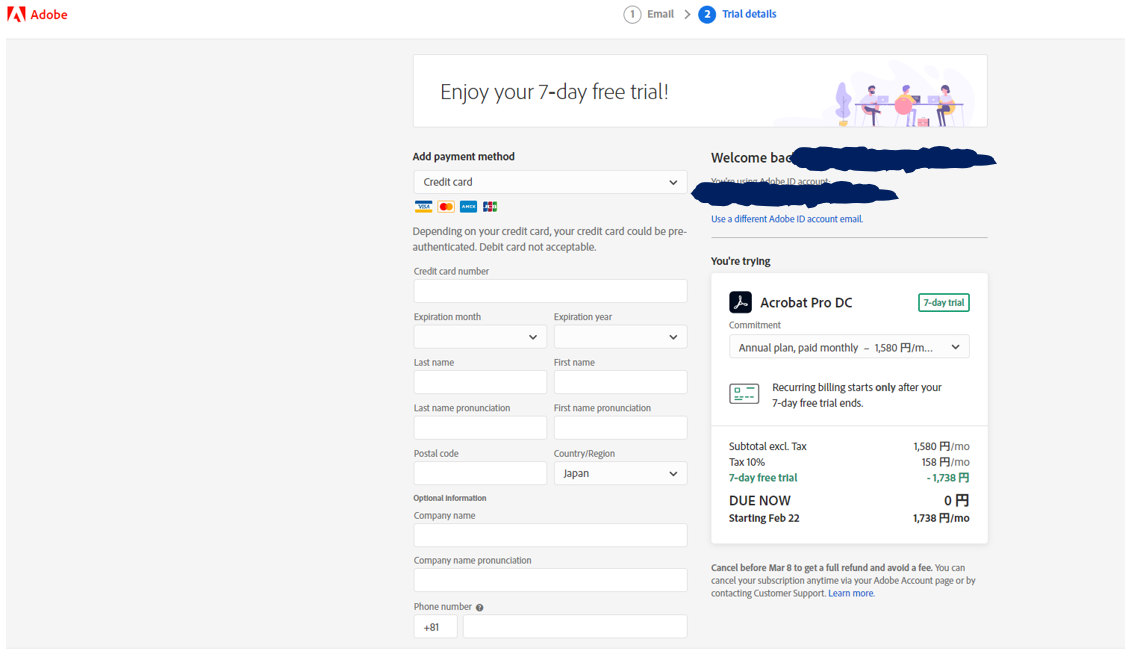The image size is (1125, 649).
Task: Select the Trial details step
Action: click(749, 14)
